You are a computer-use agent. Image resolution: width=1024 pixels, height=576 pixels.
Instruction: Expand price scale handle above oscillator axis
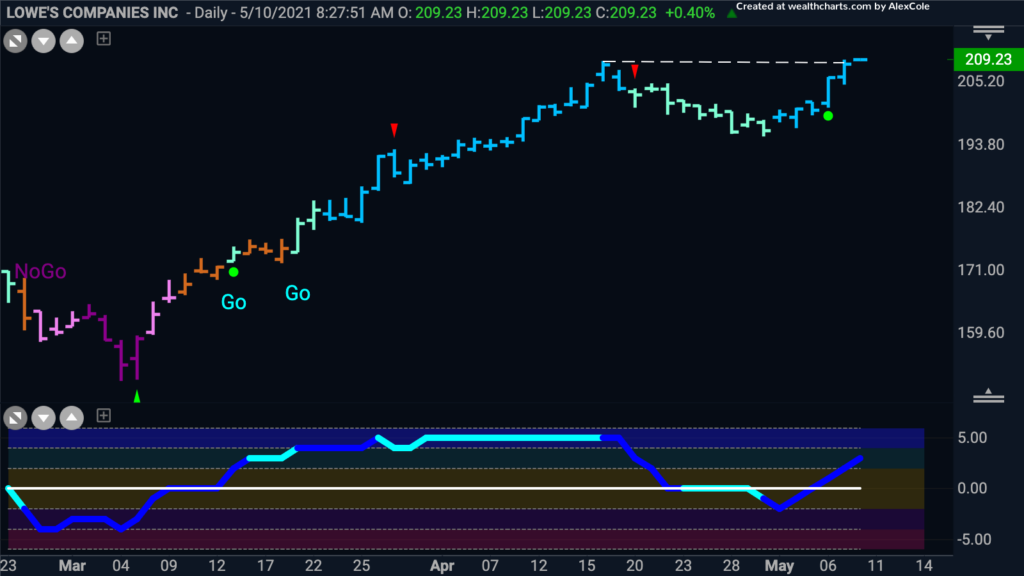tap(988, 396)
